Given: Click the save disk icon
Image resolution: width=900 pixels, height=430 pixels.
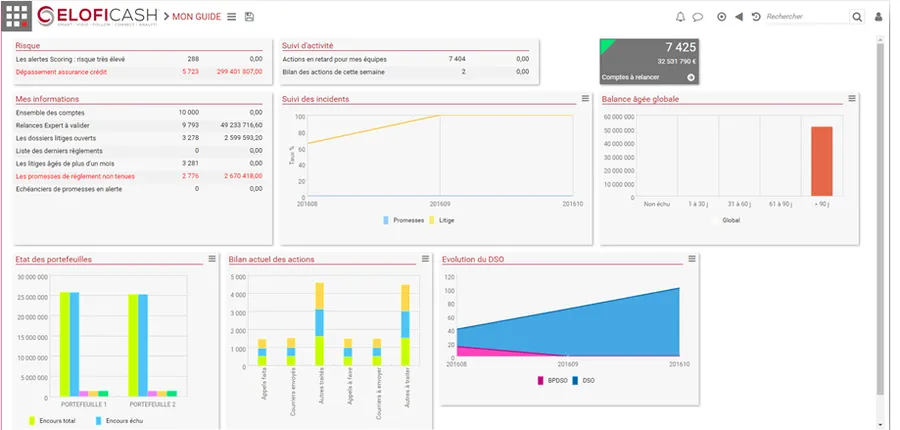Looking at the screenshot, I should click(249, 17).
